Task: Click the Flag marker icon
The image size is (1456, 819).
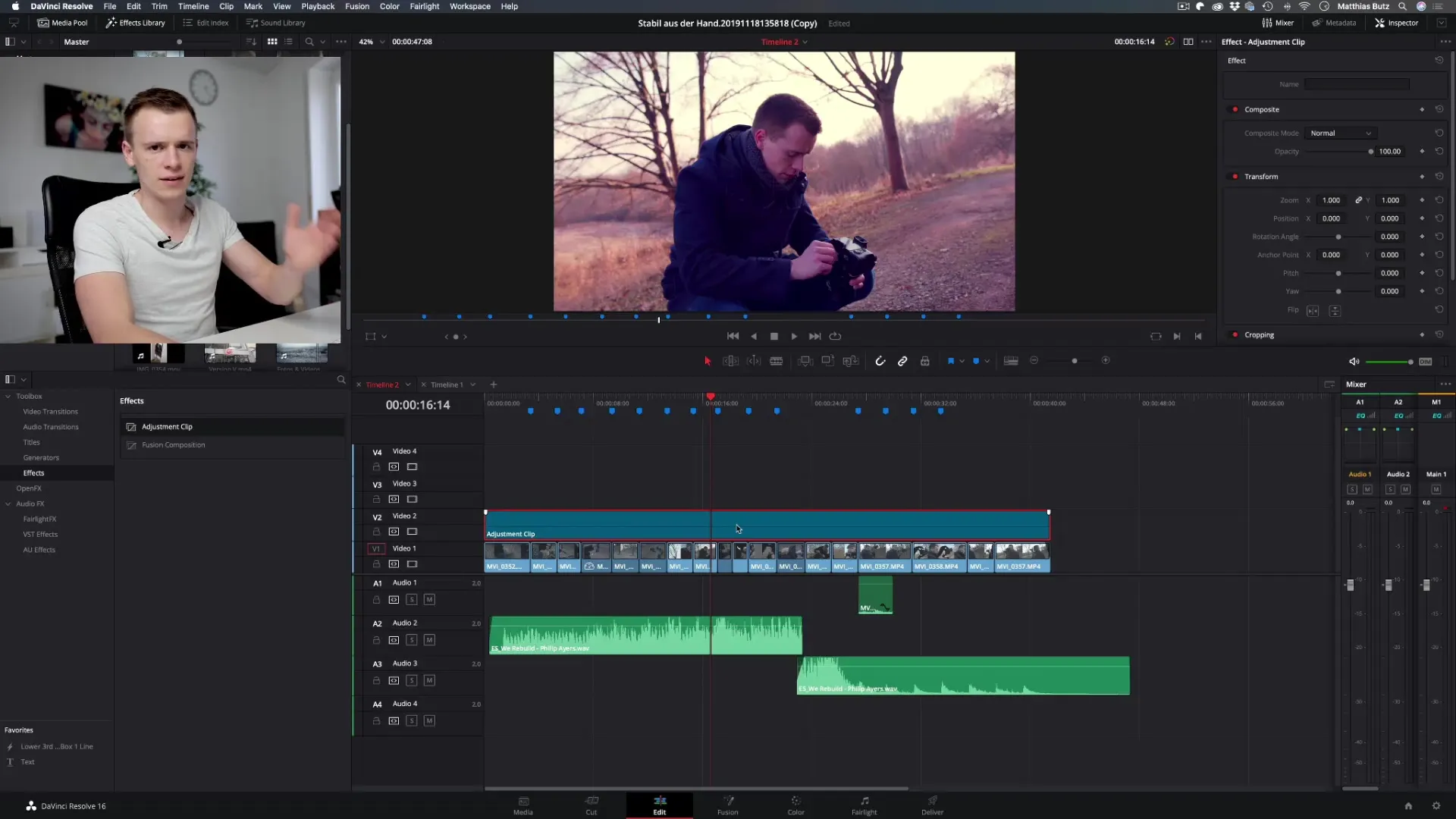Action: click(x=951, y=361)
